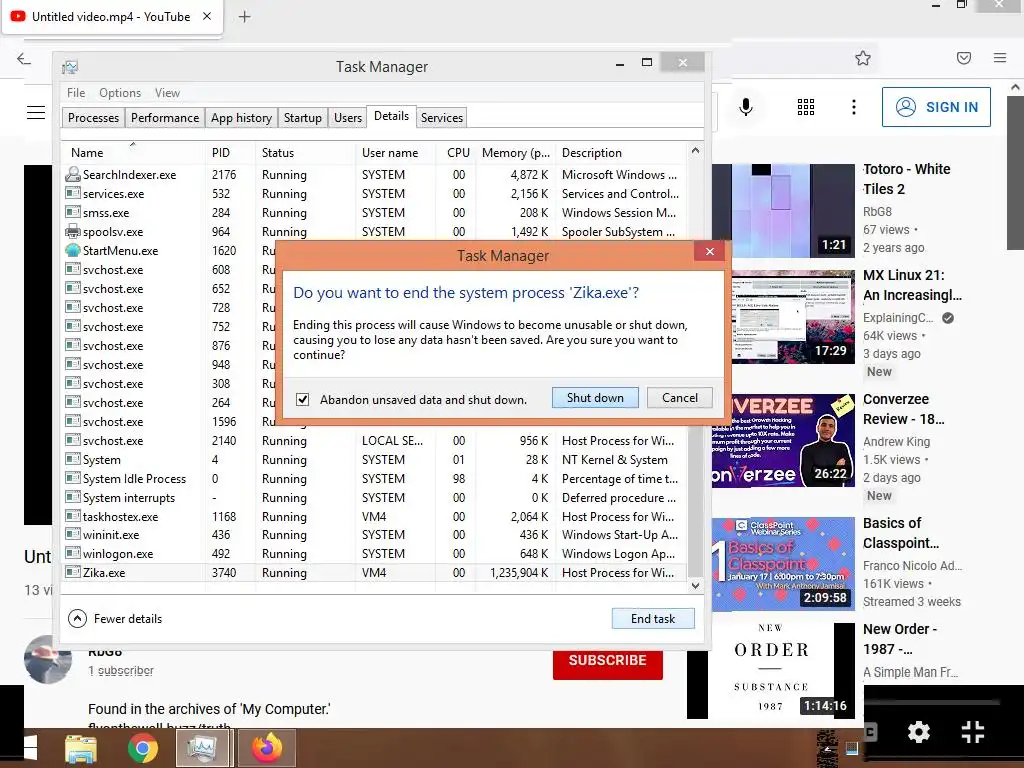Open the Task Manager Options menu
The image size is (1024, 768).
(x=120, y=93)
